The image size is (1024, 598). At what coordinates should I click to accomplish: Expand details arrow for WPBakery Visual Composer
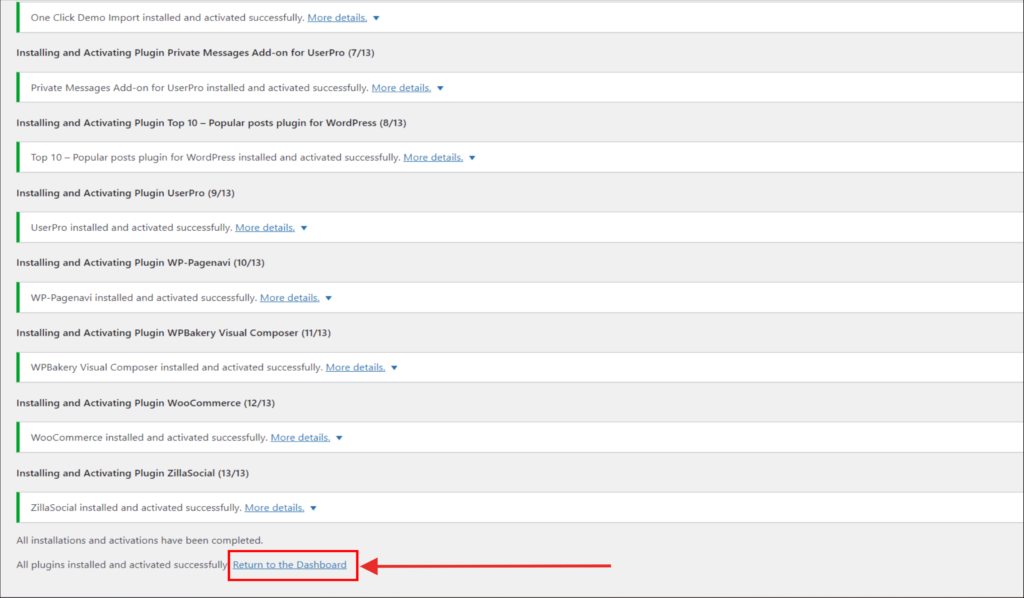coord(395,368)
